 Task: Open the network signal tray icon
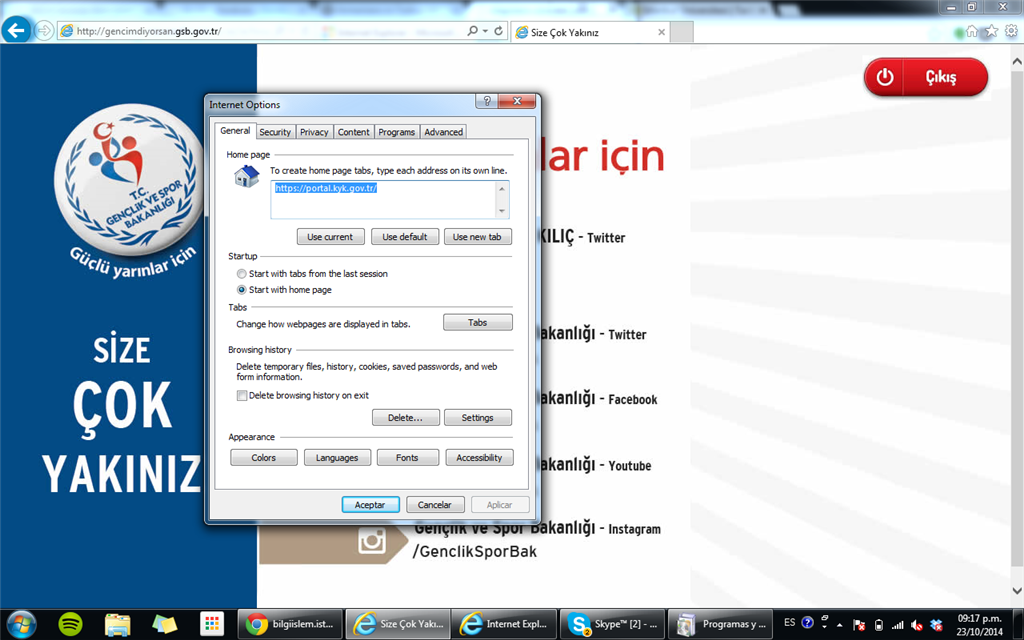pyautogui.click(x=898, y=625)
